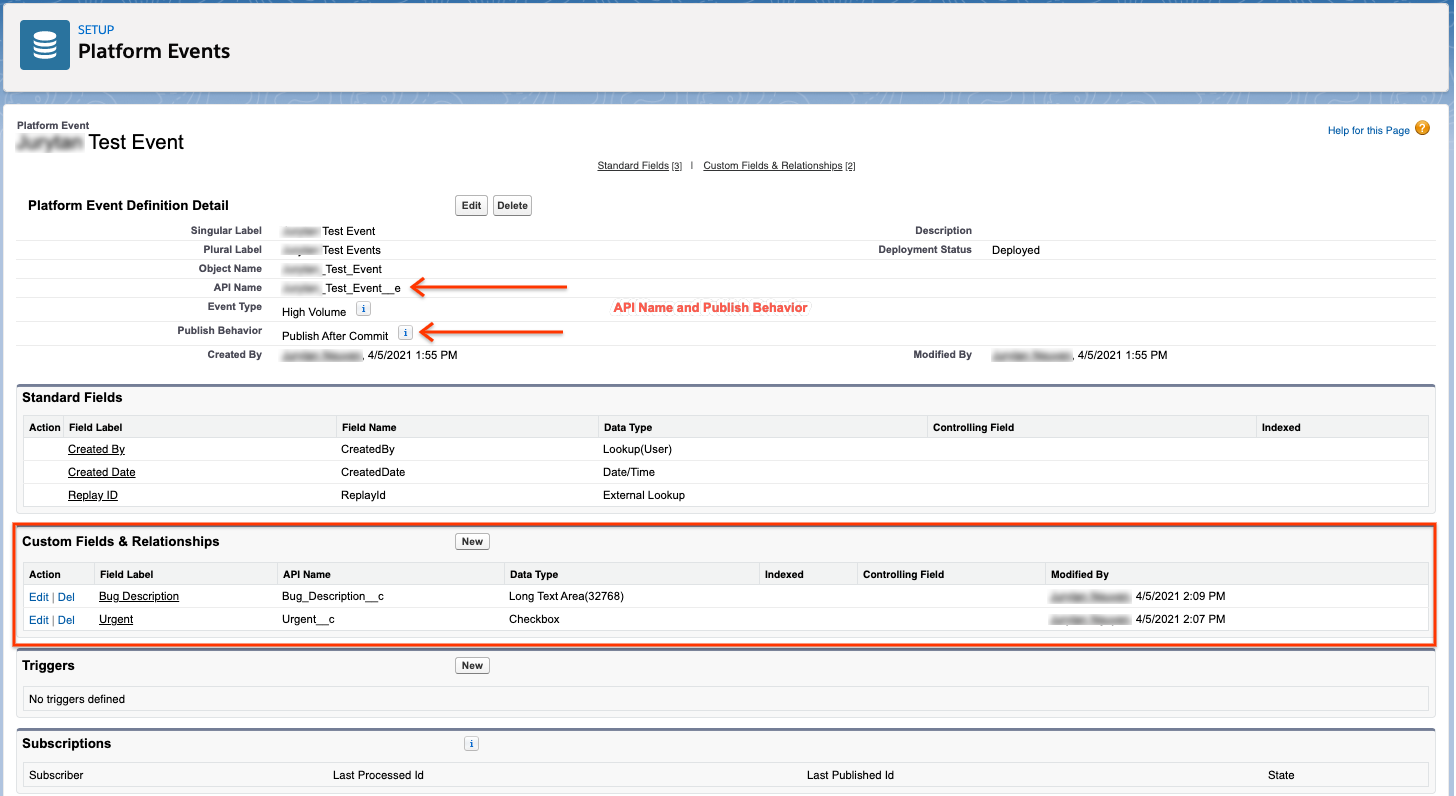Edit the Urgent field
Viewport: 1456px width, 796px height.
coord(38,620)
